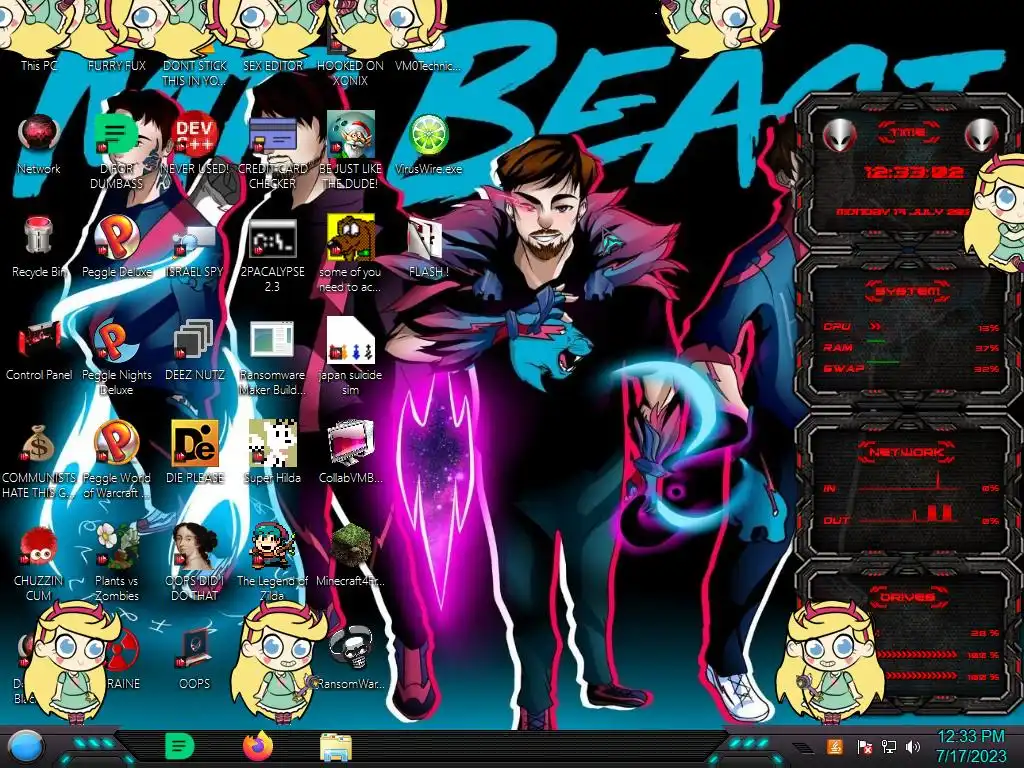
Task: Select the VirusWire.exe lime icon
Action: 428,134
